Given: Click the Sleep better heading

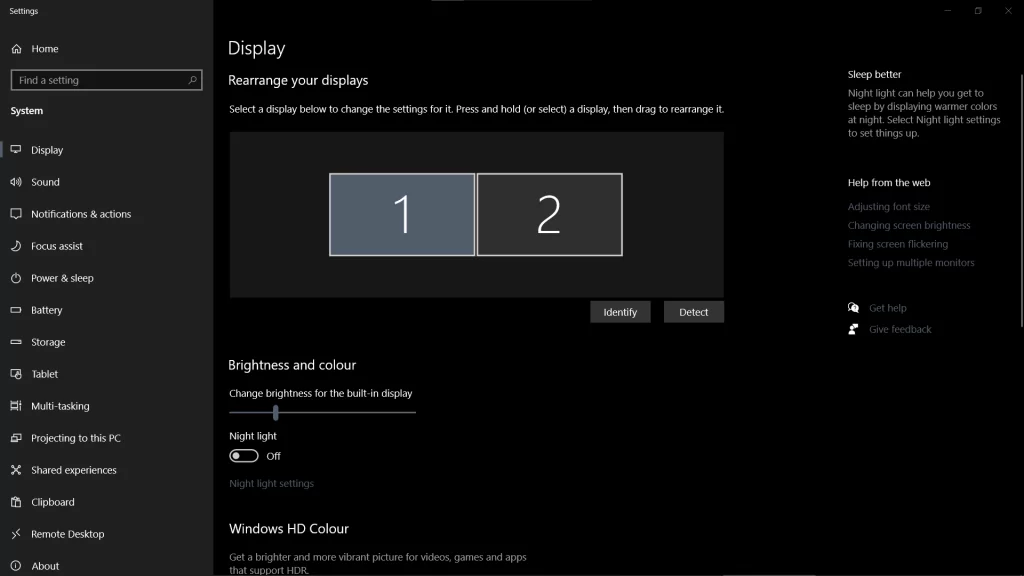Looking at the screenshot, I should 874,74.
